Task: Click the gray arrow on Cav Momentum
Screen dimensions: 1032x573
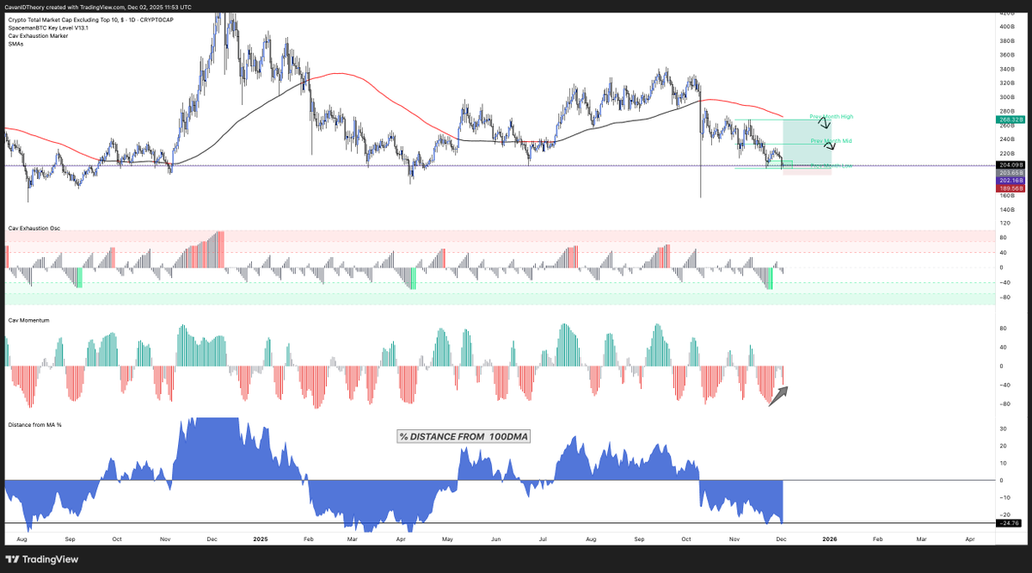Action: pos(777,396)
